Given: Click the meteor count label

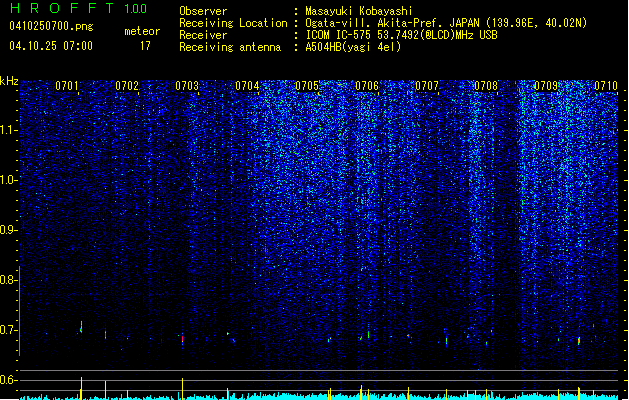Looking at the screenshot, I should [x=142, y=31].
